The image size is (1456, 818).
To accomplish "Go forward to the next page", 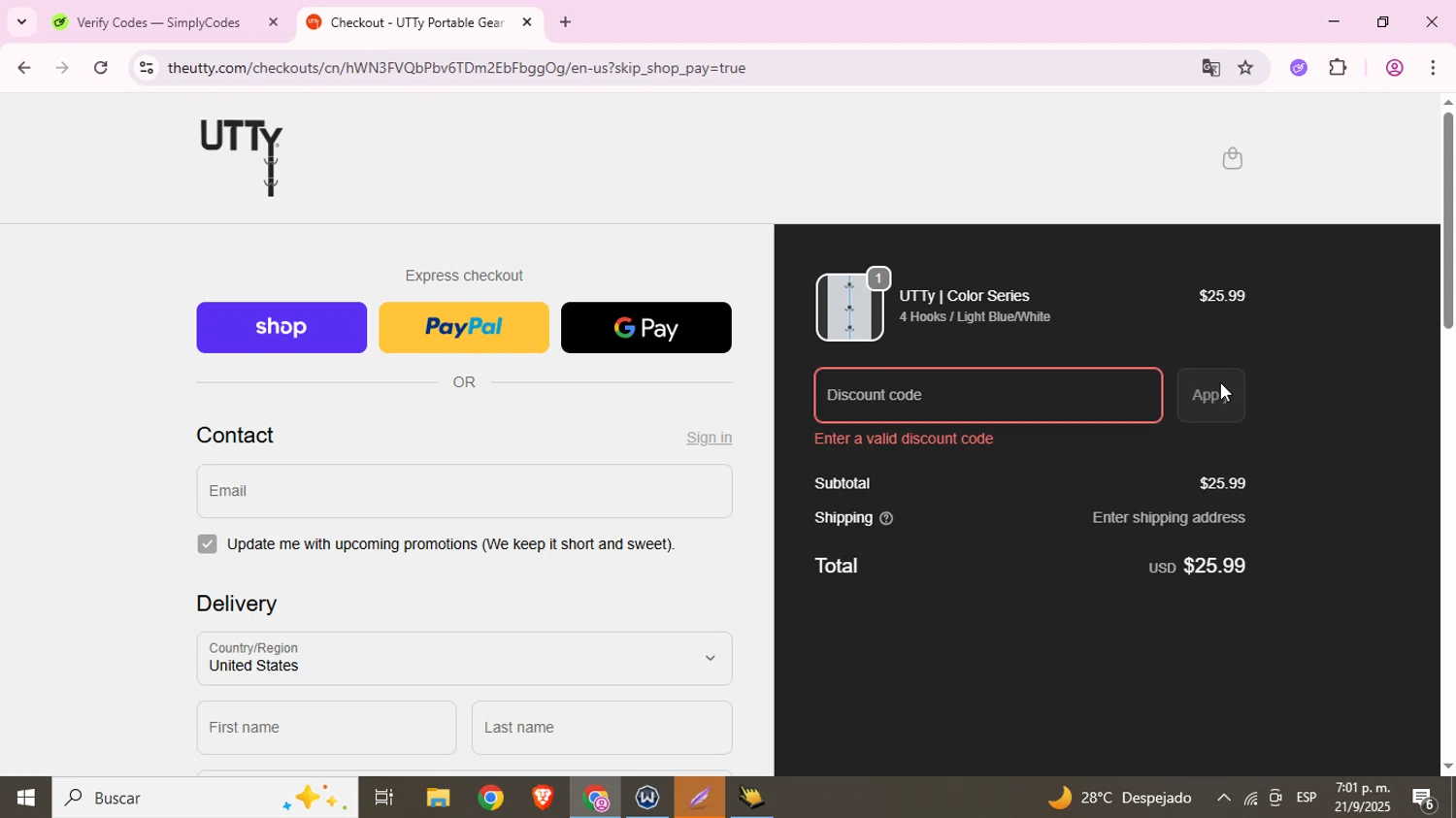I will 62,68.
